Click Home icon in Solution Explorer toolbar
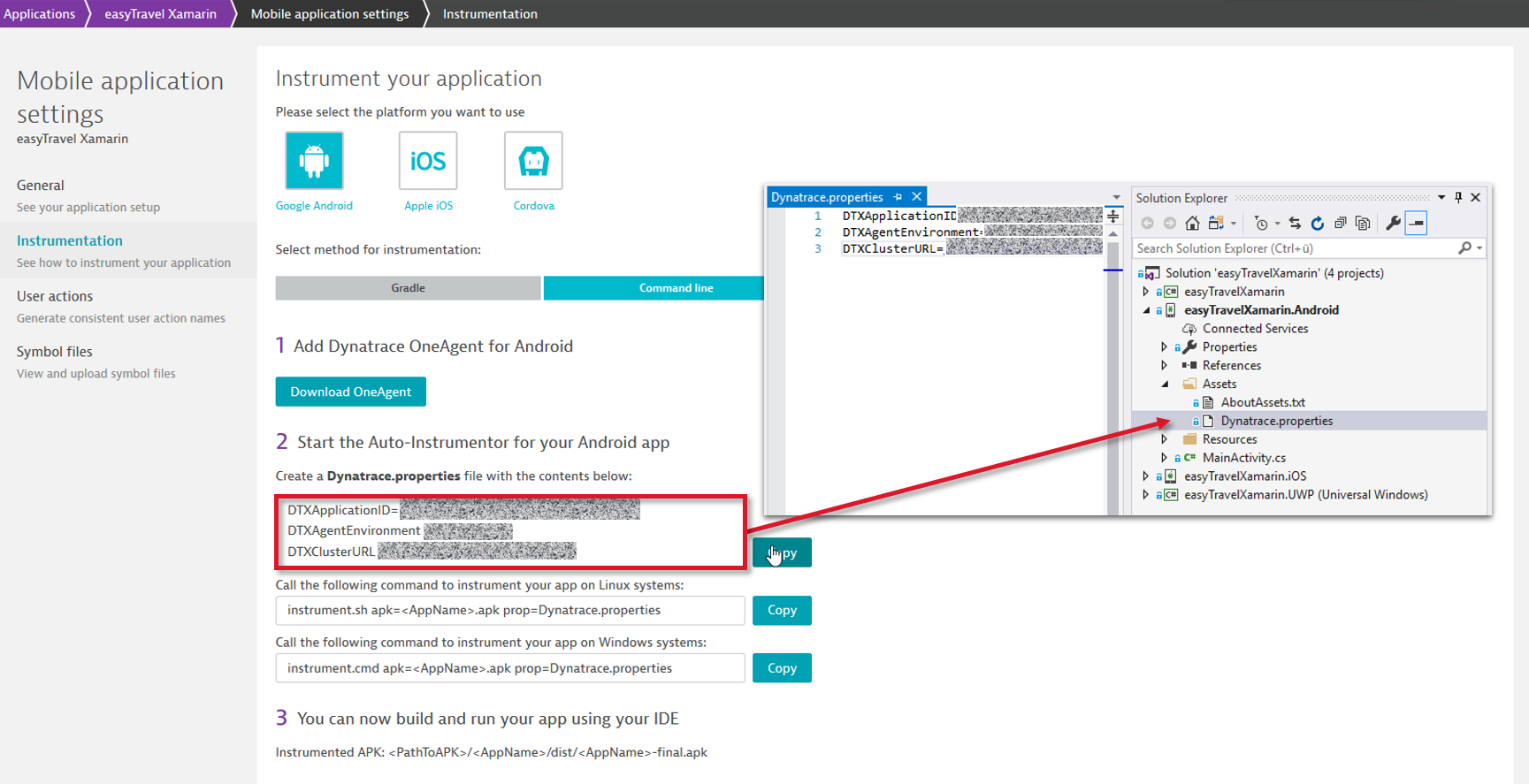This screenshot has height=784, width=1529. [1192, 224]
